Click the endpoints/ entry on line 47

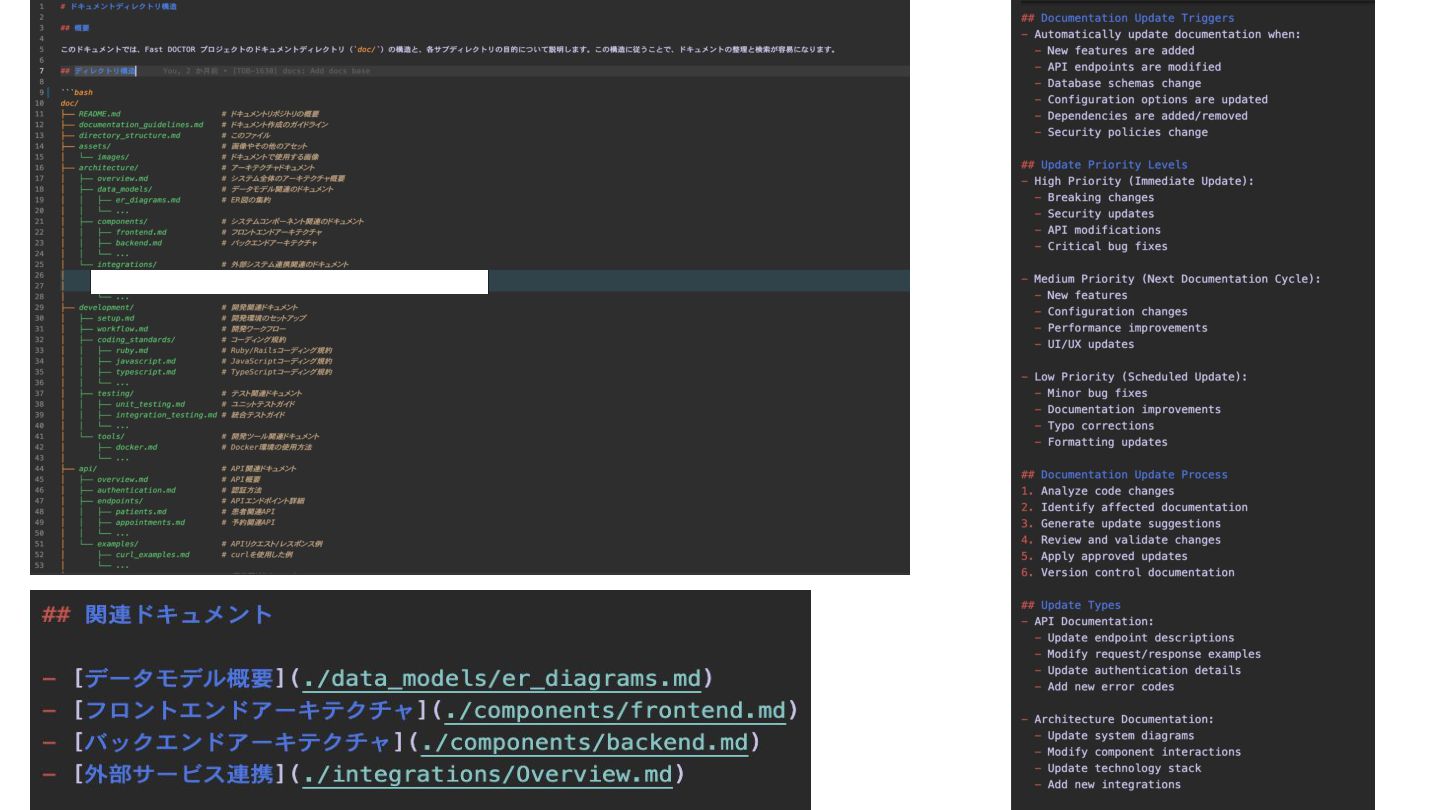pyautogui.click(x=120, y=501)
